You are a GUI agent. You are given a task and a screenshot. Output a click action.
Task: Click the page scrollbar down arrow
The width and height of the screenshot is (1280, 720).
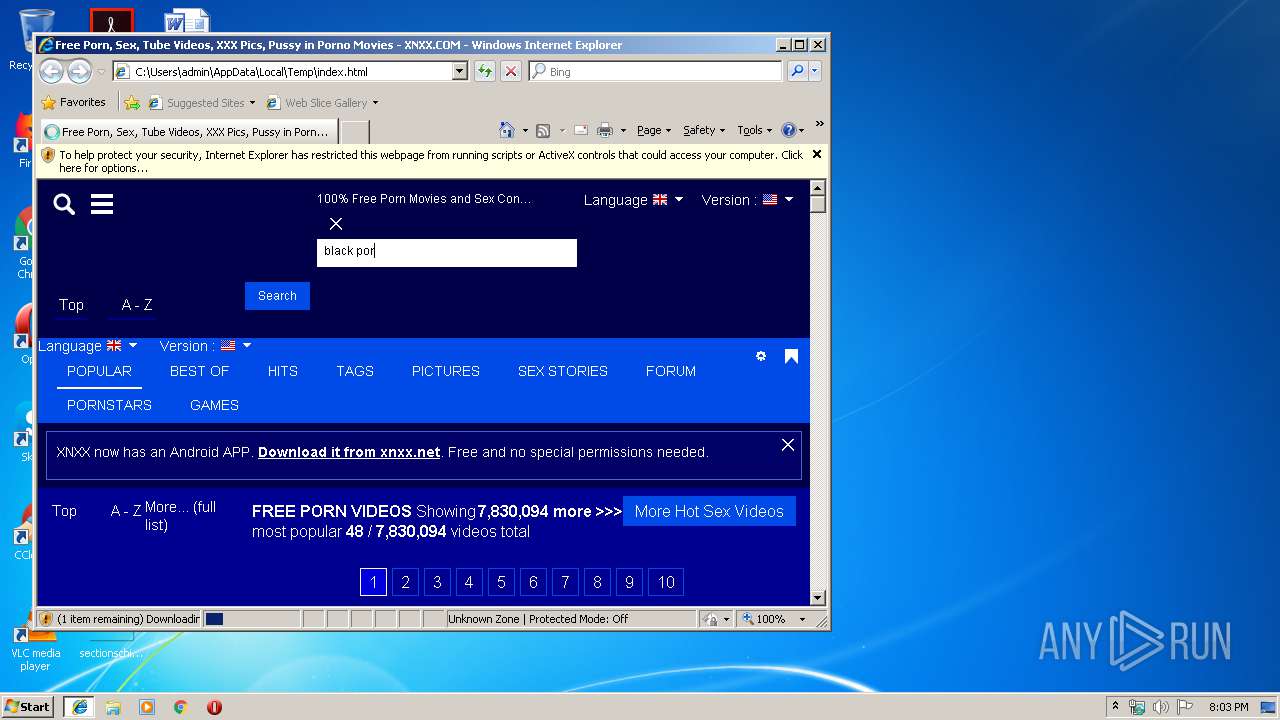click(817, 598)
